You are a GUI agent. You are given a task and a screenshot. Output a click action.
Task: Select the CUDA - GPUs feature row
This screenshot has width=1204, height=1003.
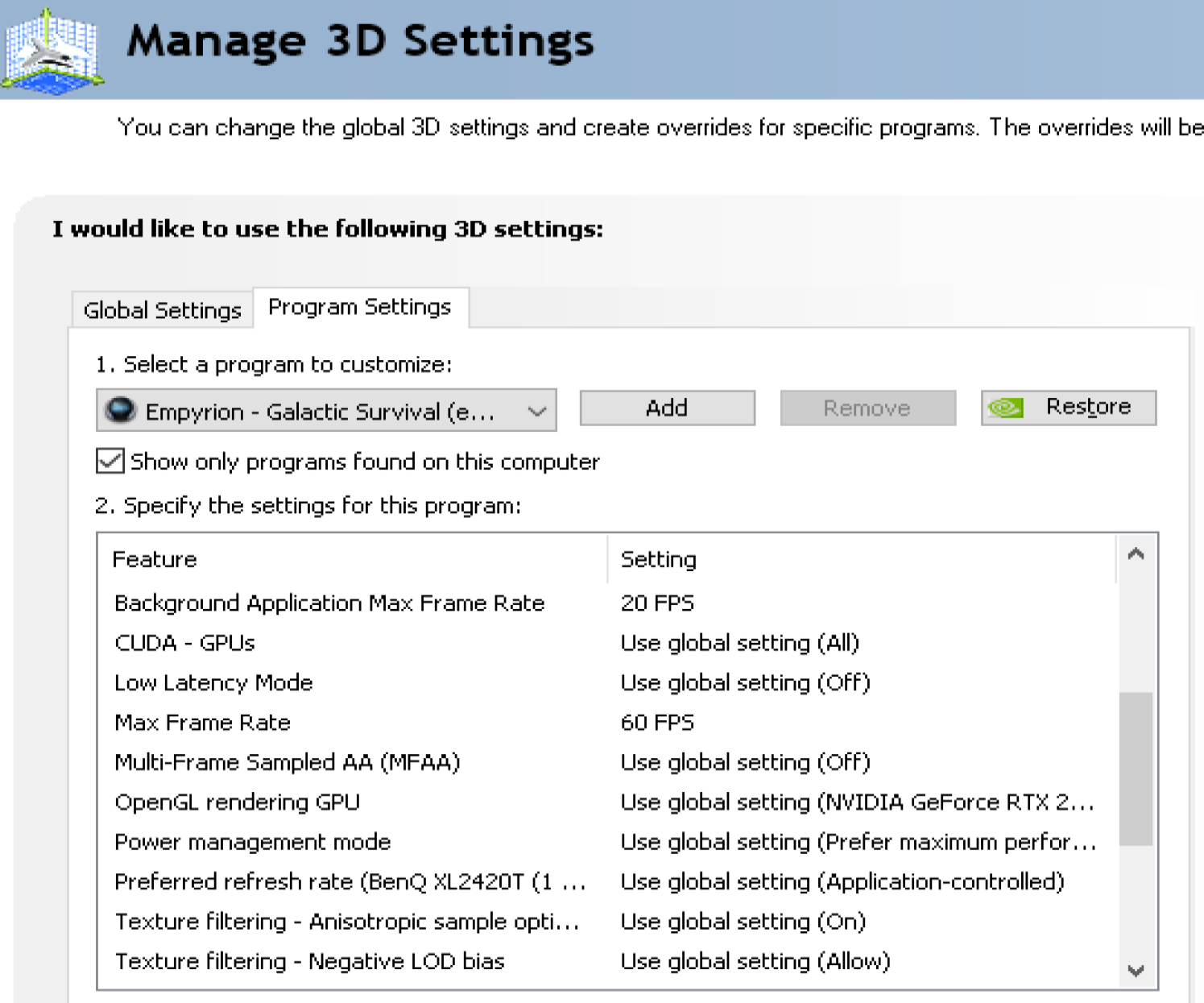tap(184, 643)
